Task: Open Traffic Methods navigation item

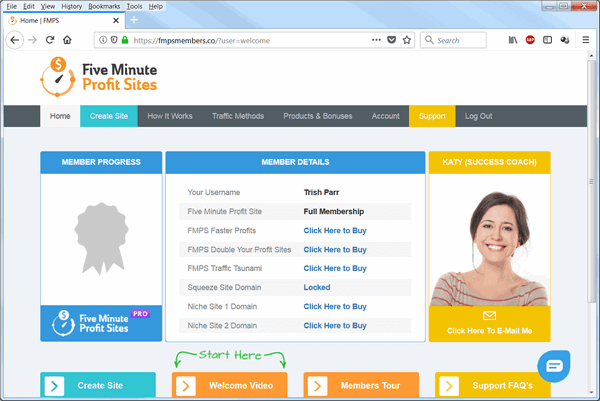Action: (238, 116)
